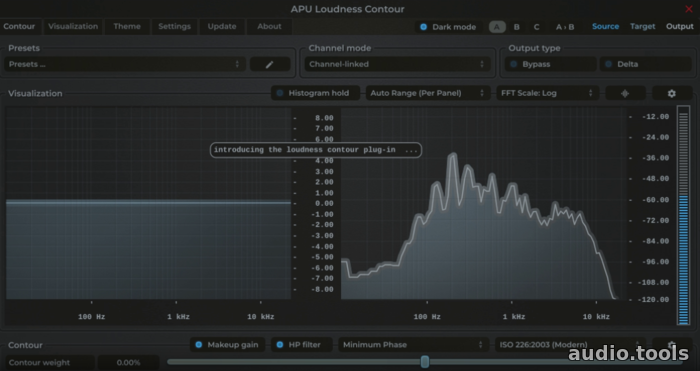Select state slot C
This screenshot has height=371, width=700.
pyautogui.click(x=537, y=27)
